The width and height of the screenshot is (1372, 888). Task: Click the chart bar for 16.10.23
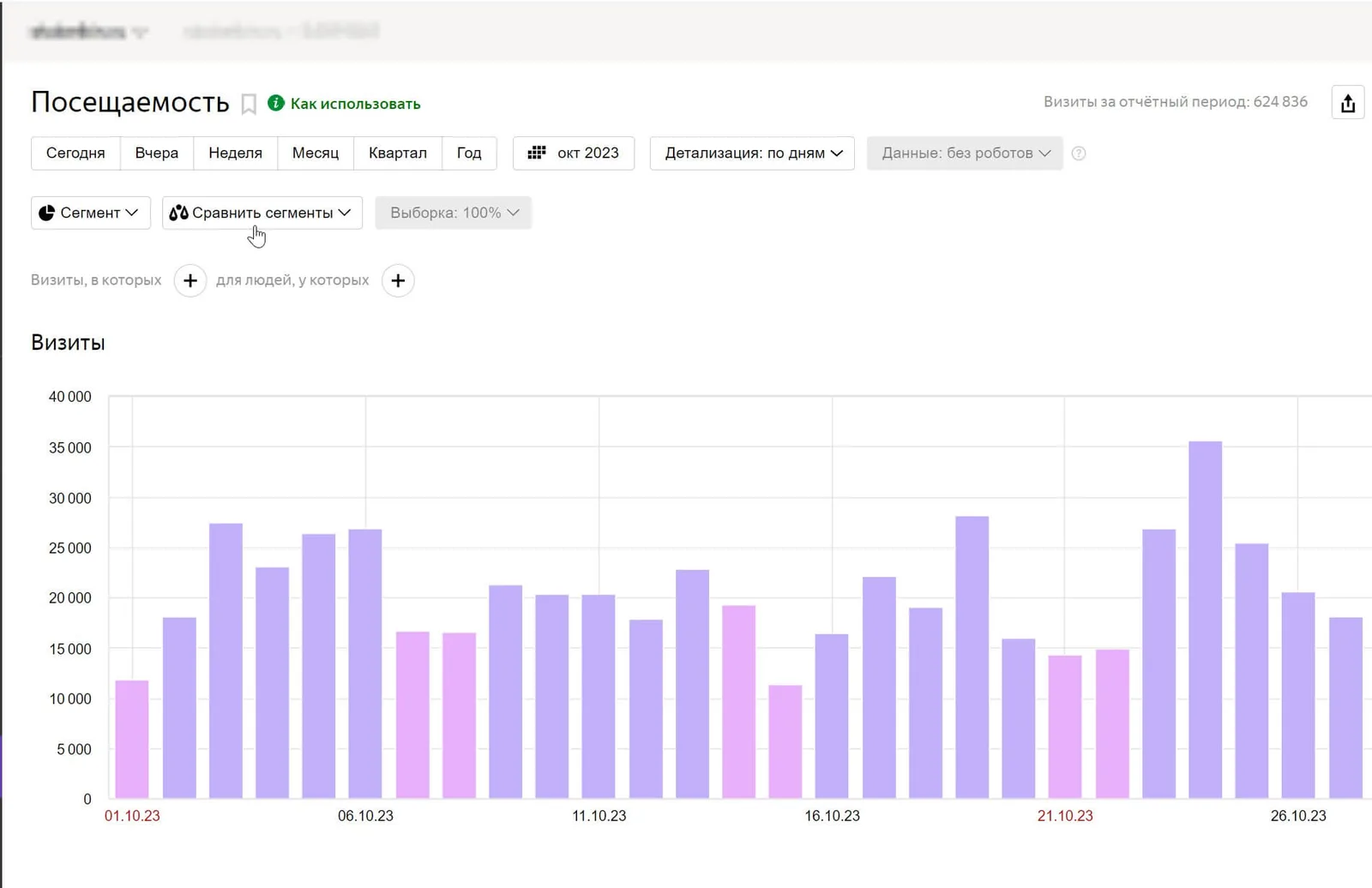(832, 716)
